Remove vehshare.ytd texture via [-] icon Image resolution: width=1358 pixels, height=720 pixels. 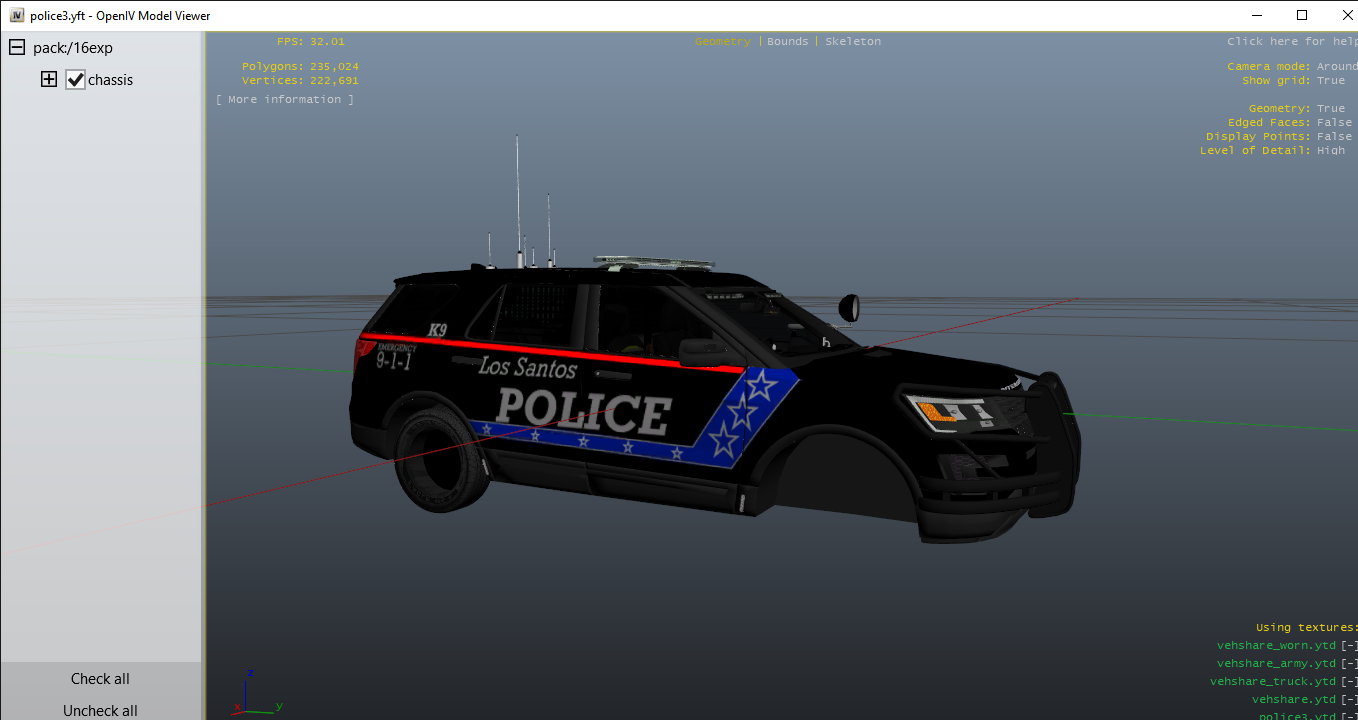point(1349,700)
